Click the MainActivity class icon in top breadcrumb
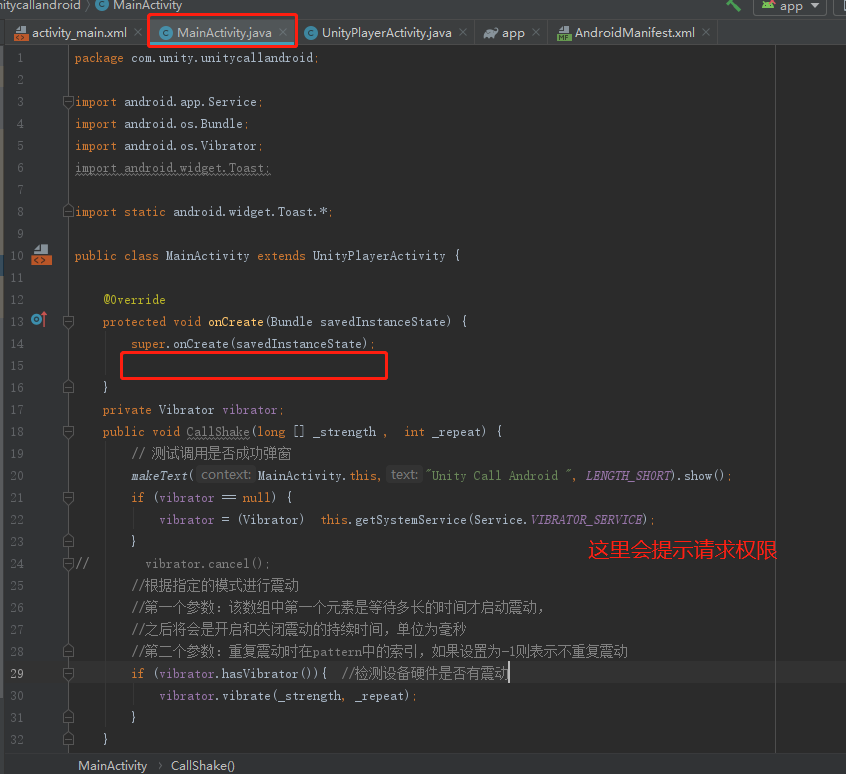The height and width of the screenshot is (774, 846). point(101,5)
